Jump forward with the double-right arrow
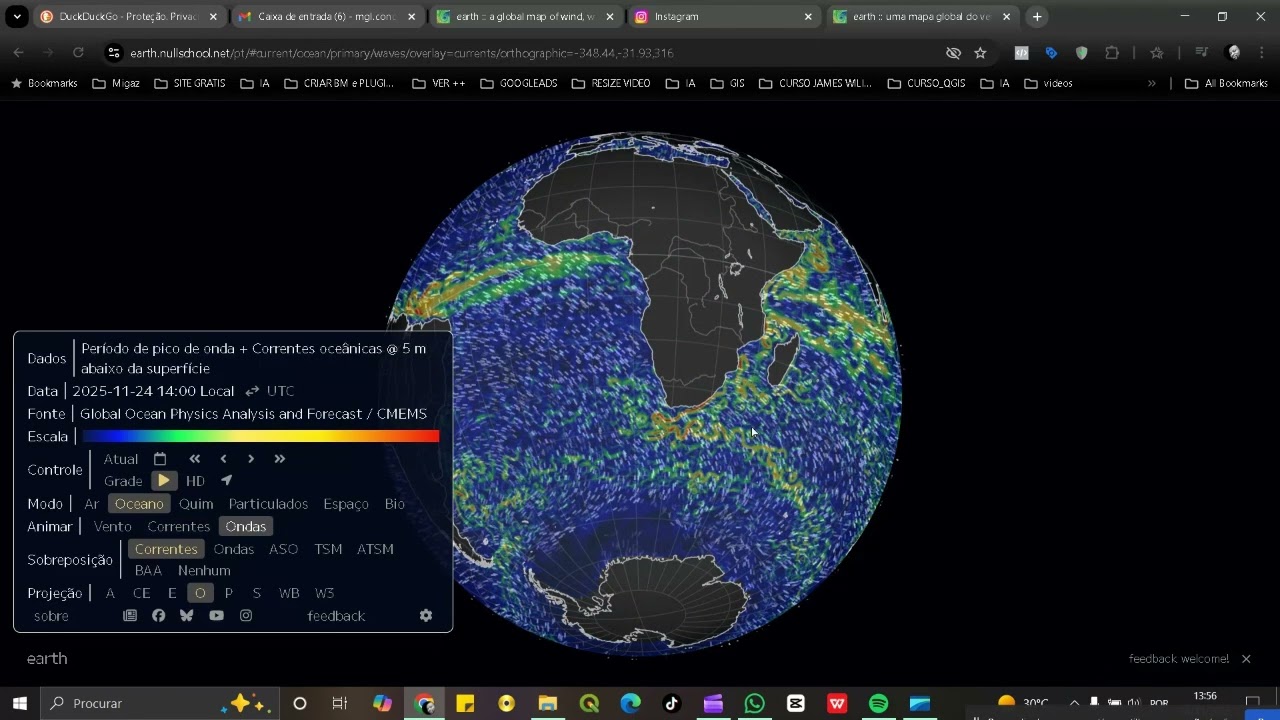Viewport: 1280px width, 720px height. coord(280,459)
